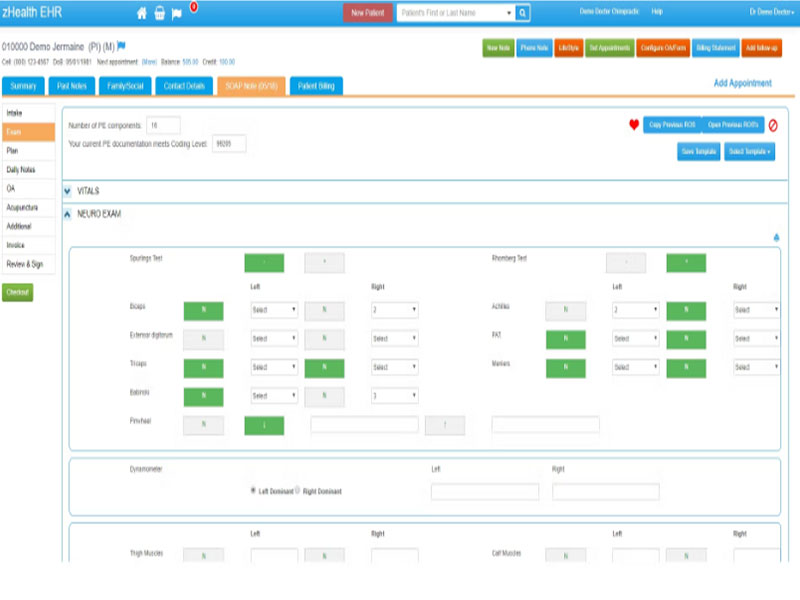Image resolution: width=800 pixels, height=600 pixels.
Task: Click the green Checkout button
Action: click(x=18, y=293)
